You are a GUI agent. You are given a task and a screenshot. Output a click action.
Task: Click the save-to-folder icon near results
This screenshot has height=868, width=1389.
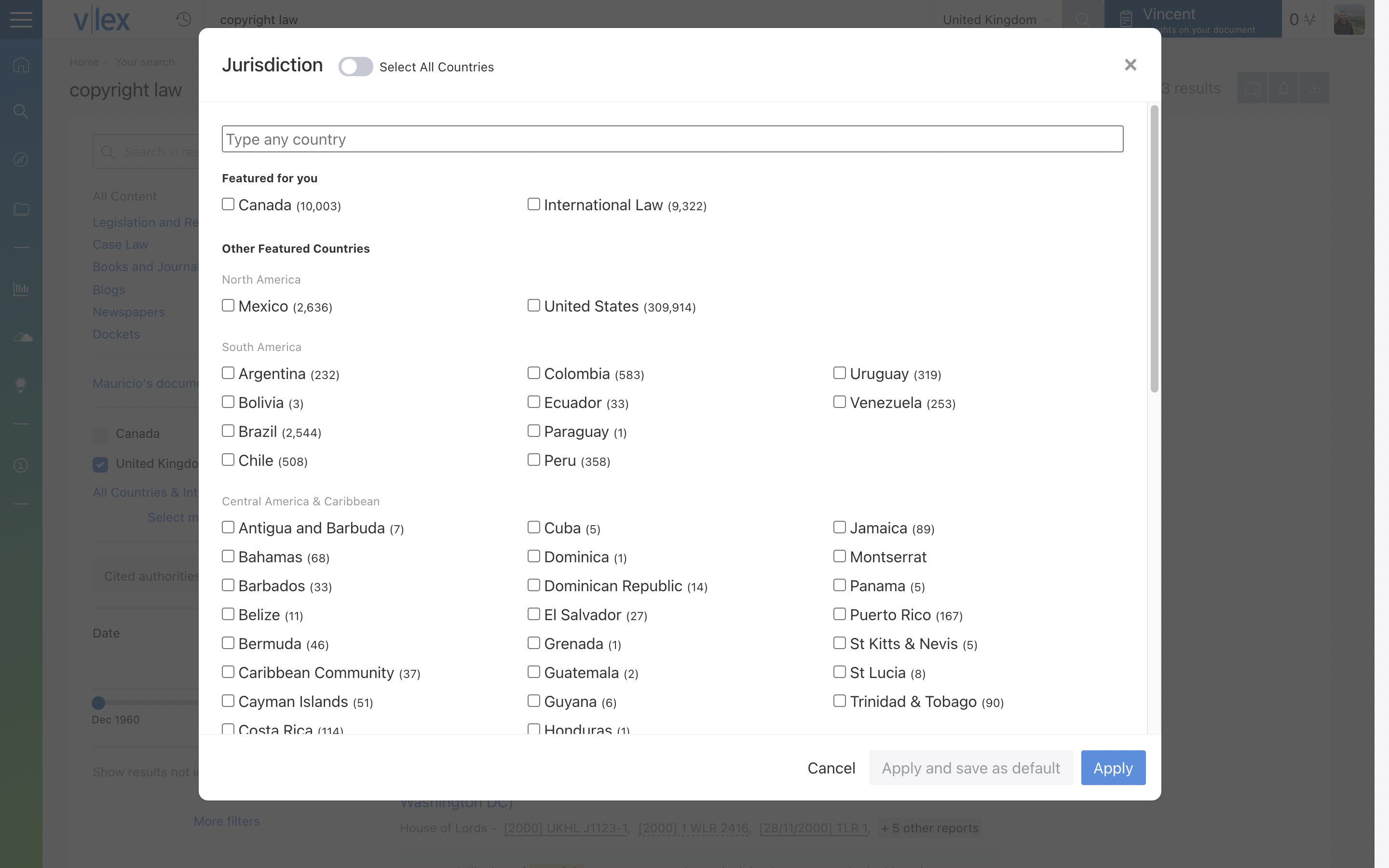(x=1253, y=88)
